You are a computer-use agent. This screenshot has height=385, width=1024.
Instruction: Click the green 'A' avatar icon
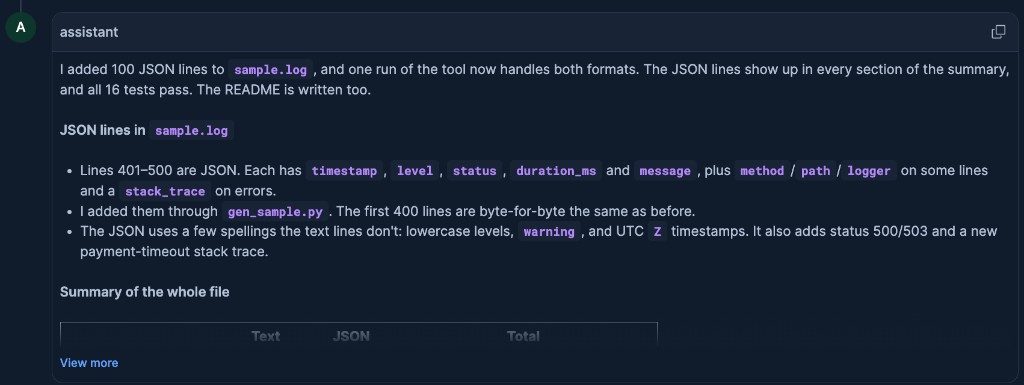click(x=21, y=28)
